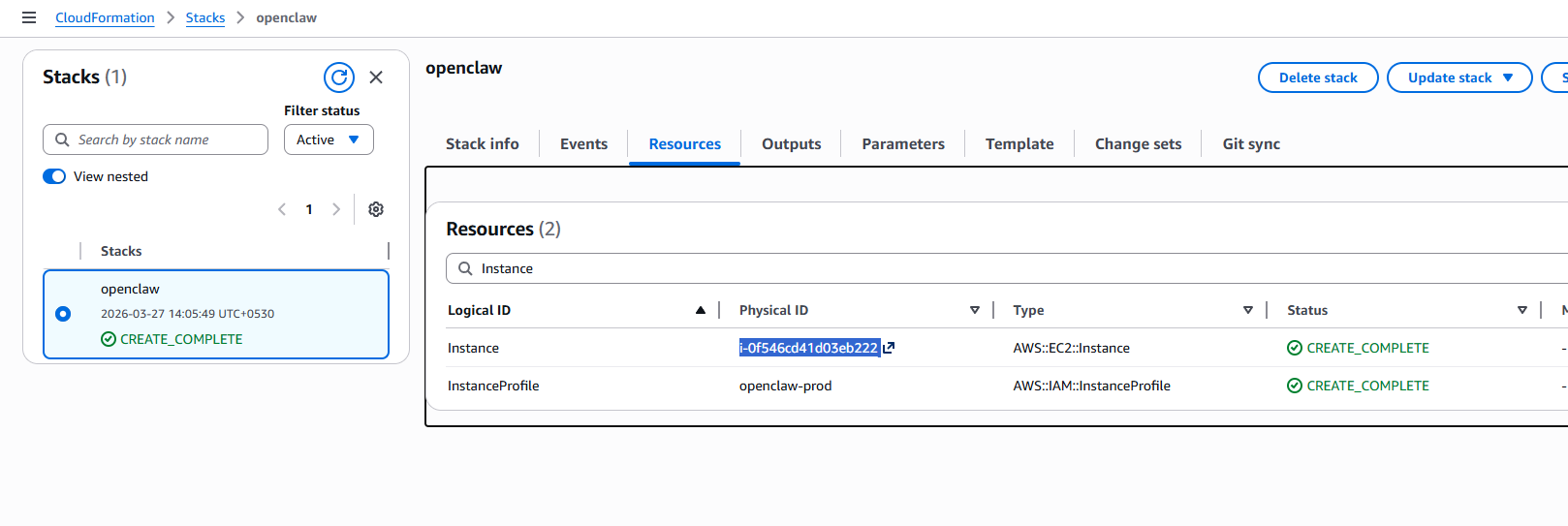Open the Template tab
This screenshot has height=526, width=1568.
[1019, 143]
